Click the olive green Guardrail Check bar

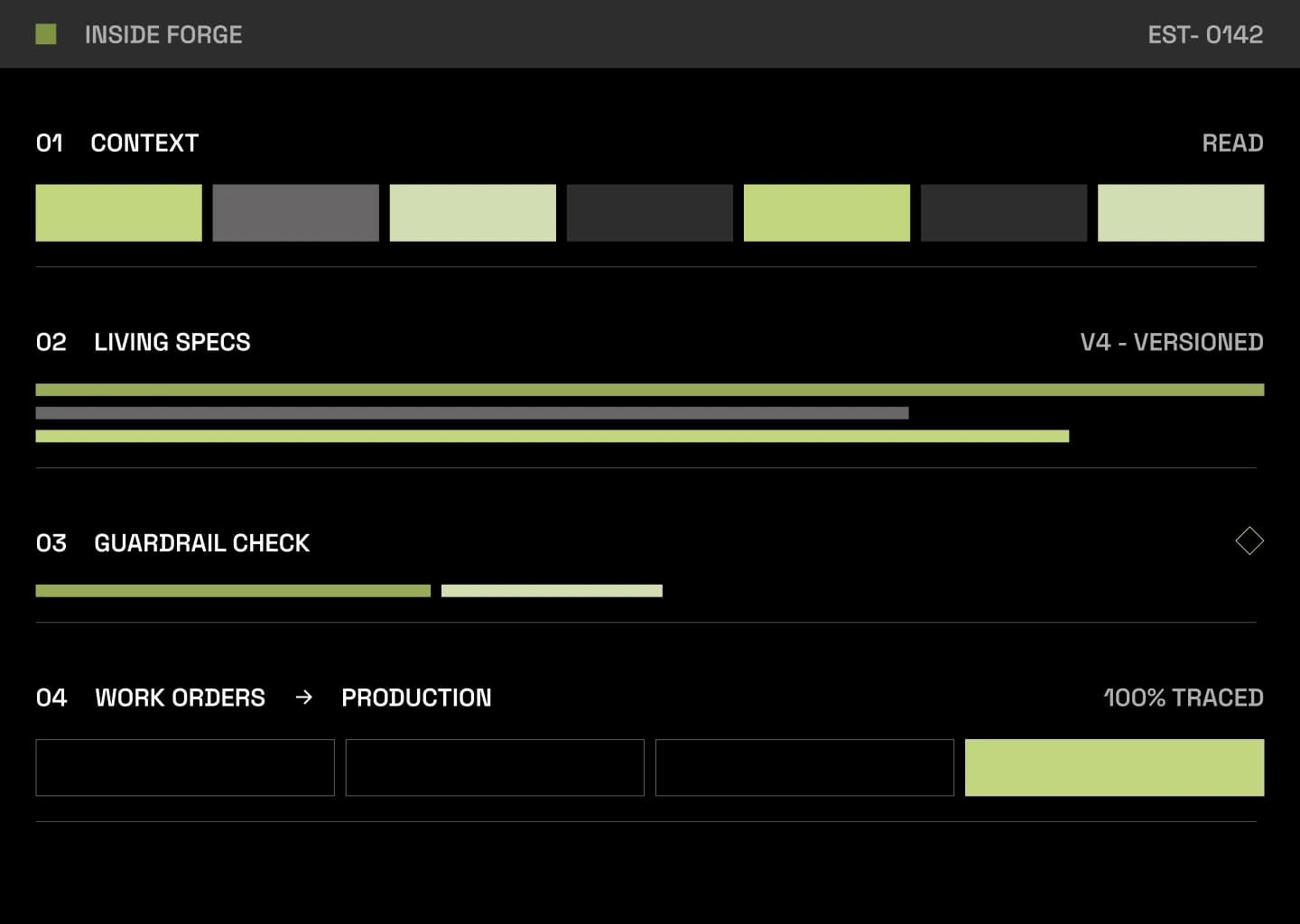[x=233, y=591]
